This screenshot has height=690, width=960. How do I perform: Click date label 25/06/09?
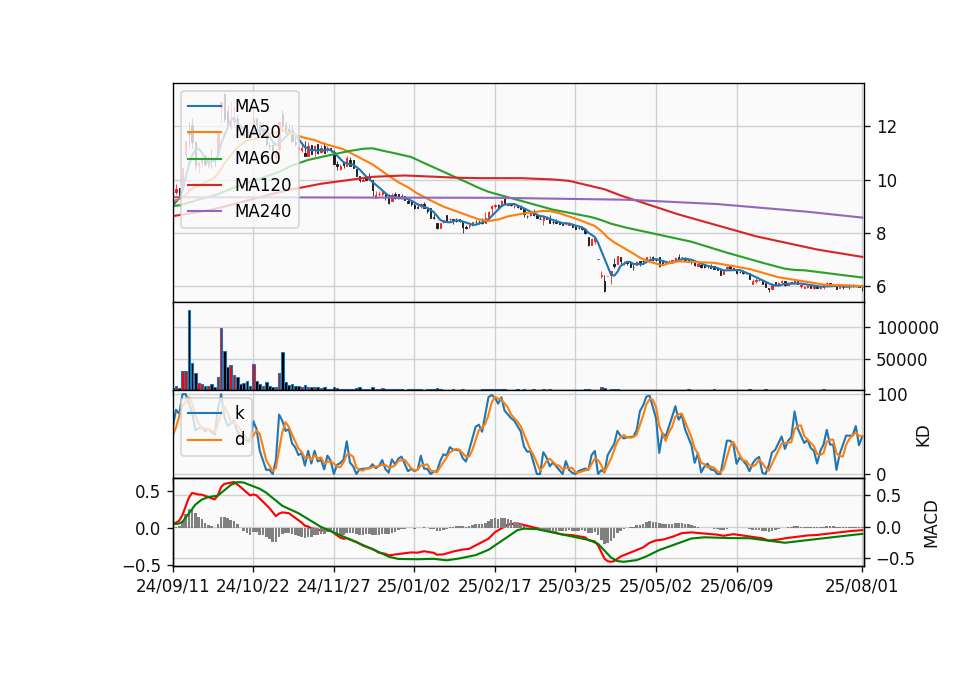coord(737,586)
